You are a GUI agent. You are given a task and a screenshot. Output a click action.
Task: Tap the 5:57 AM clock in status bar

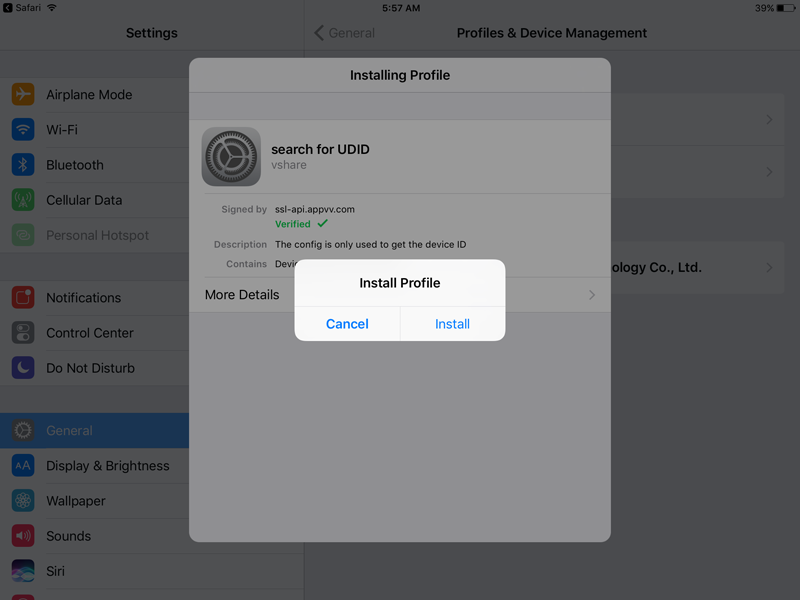[x=401, y=8]
